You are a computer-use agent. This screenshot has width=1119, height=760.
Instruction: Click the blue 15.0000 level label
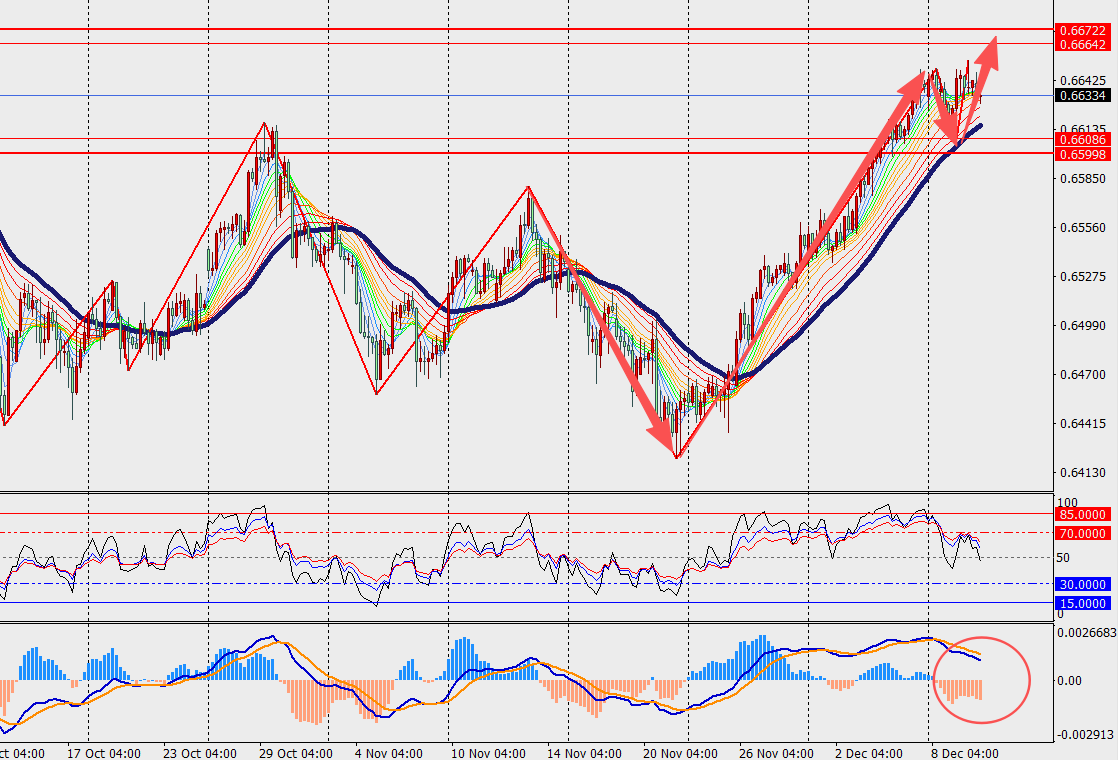click(x=1083, y=603)
